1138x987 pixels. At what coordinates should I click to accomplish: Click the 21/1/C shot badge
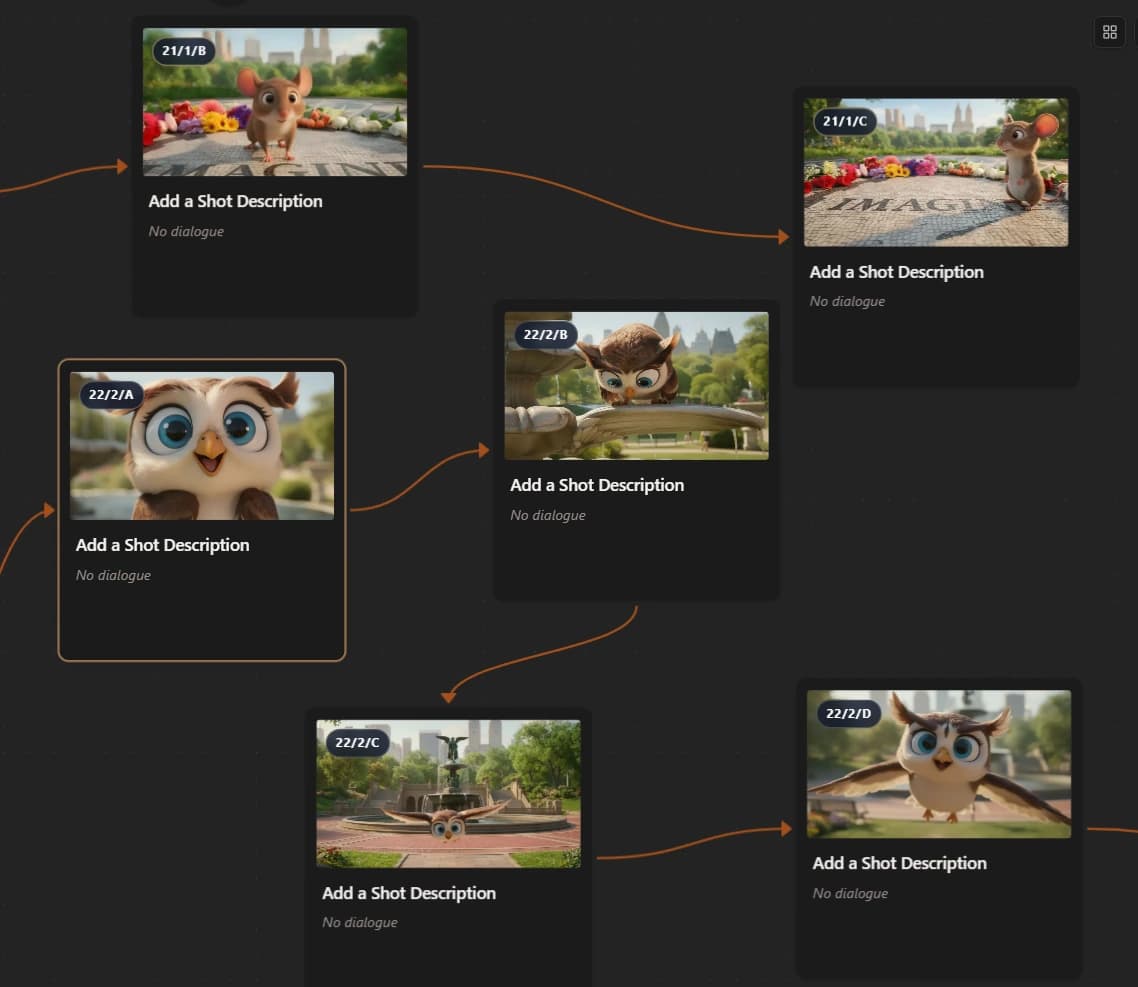coord(844,121)
